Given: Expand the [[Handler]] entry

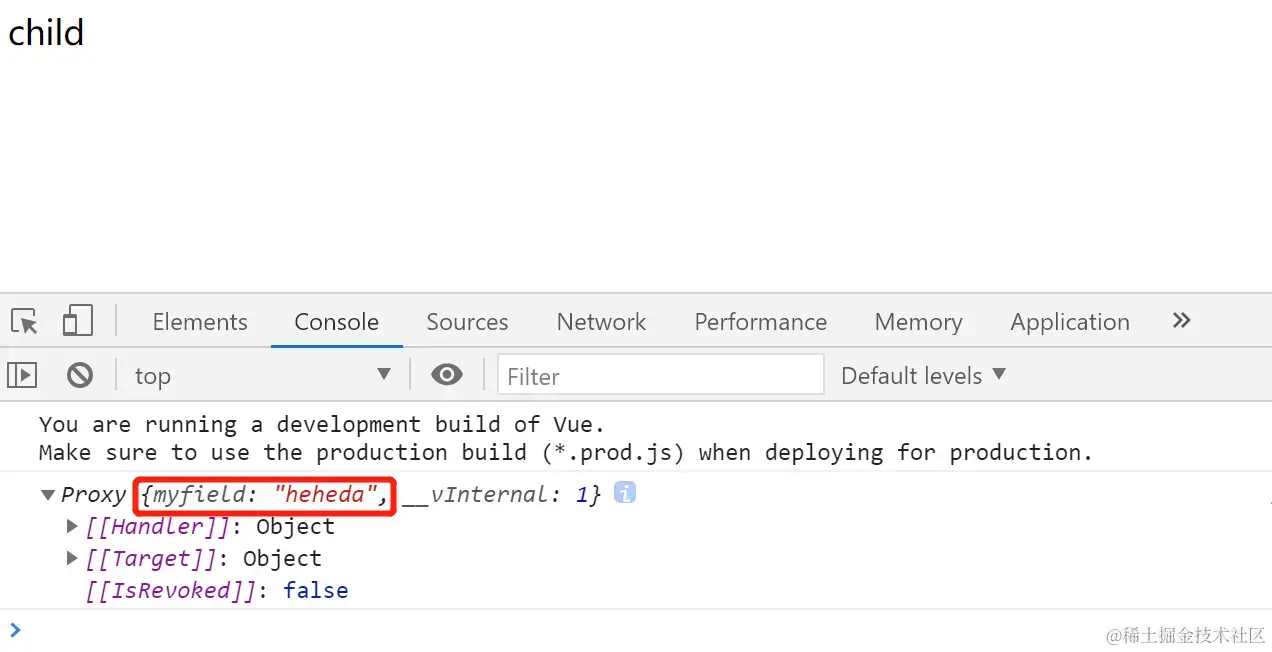Looking at the screenshot, I should 72,526.
